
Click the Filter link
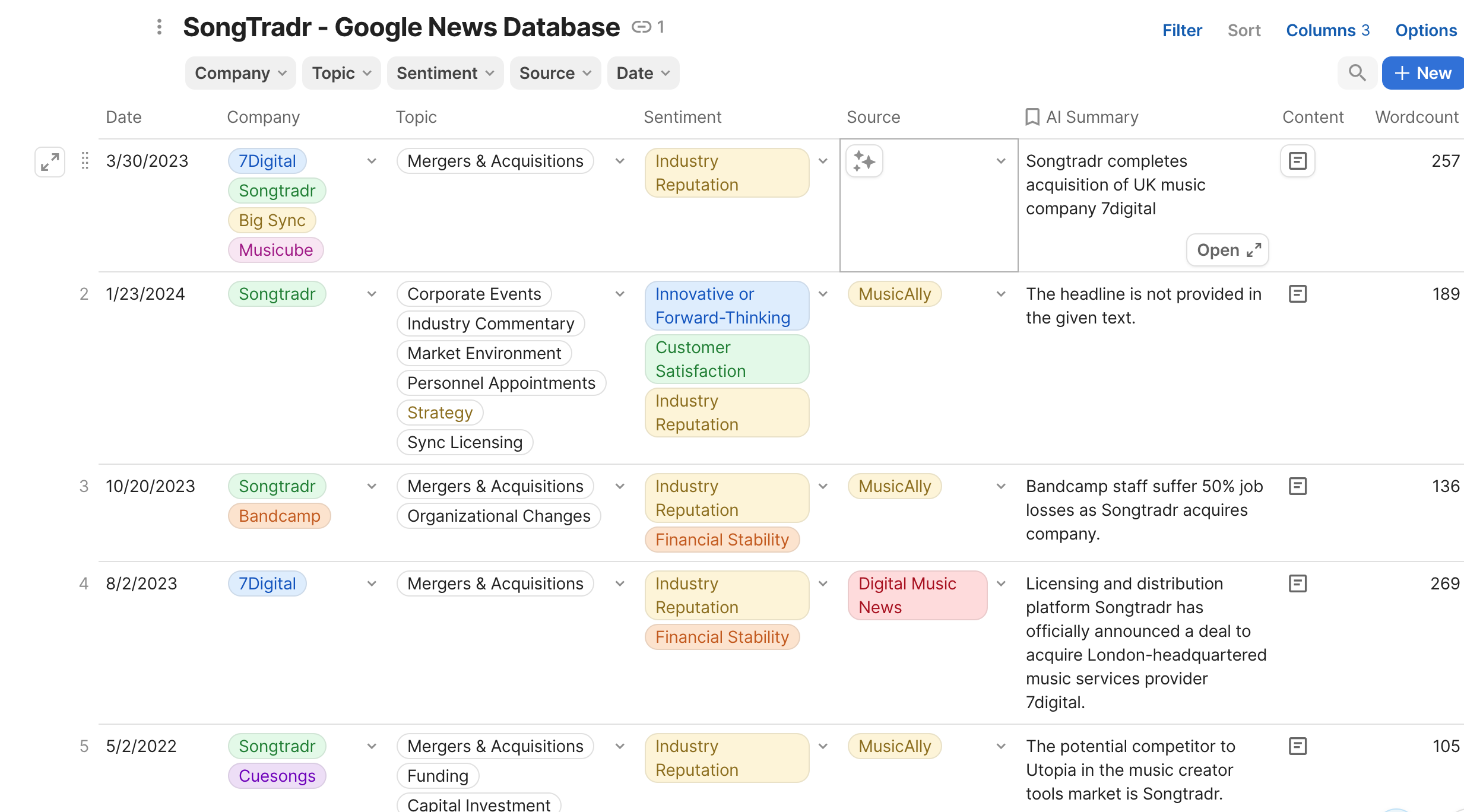(x=1181, y=30)
